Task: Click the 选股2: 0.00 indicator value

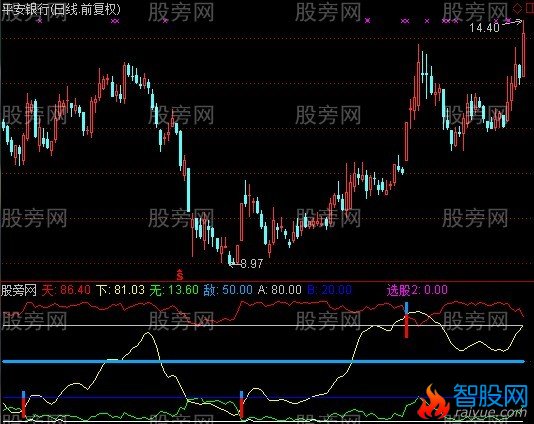Action: pos(417,290)
